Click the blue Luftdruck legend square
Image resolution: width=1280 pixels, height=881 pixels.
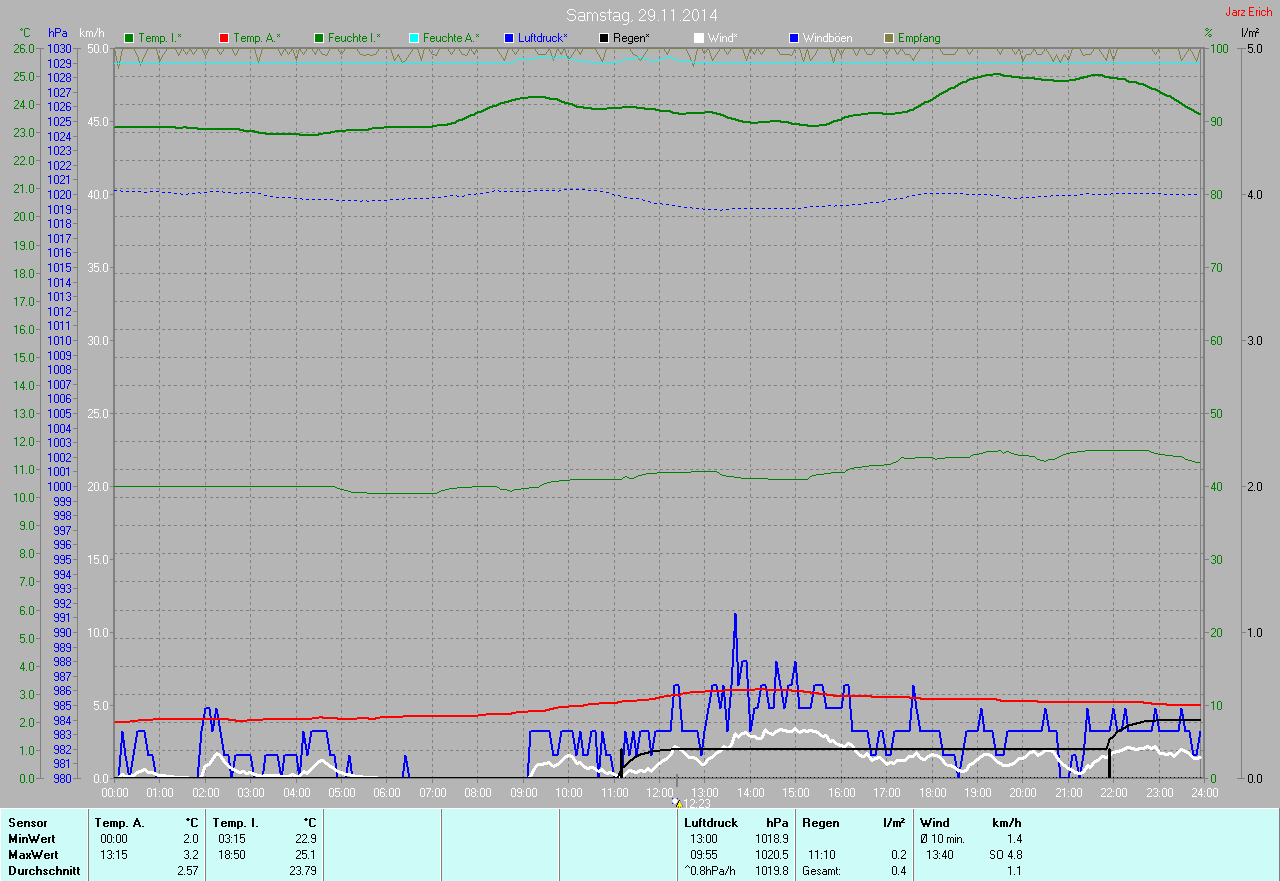[x=509, y=38]
